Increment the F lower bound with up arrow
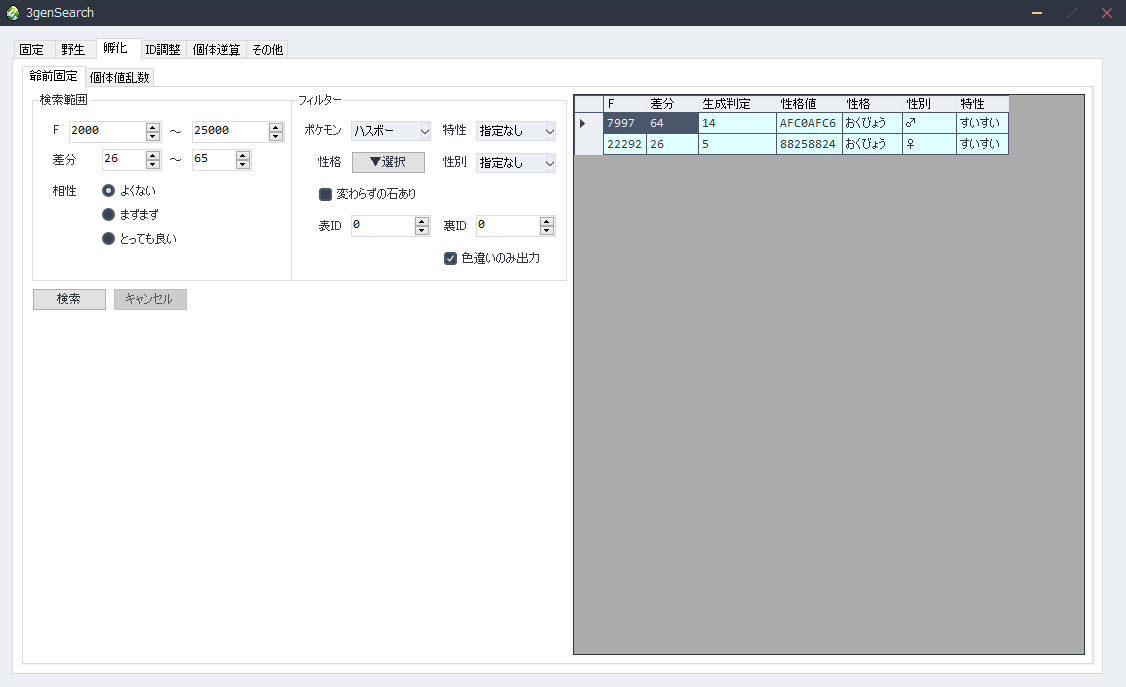Viewport: 1126px width, 687px height. pyautogui.click(x=151, y=126)
